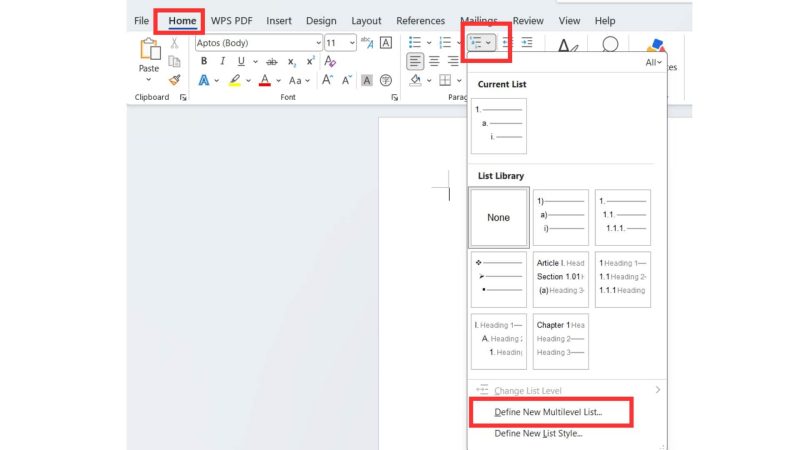The image size is (800, 450).
Task: Click the Enclose Characters icon
Action: [386, 80]
